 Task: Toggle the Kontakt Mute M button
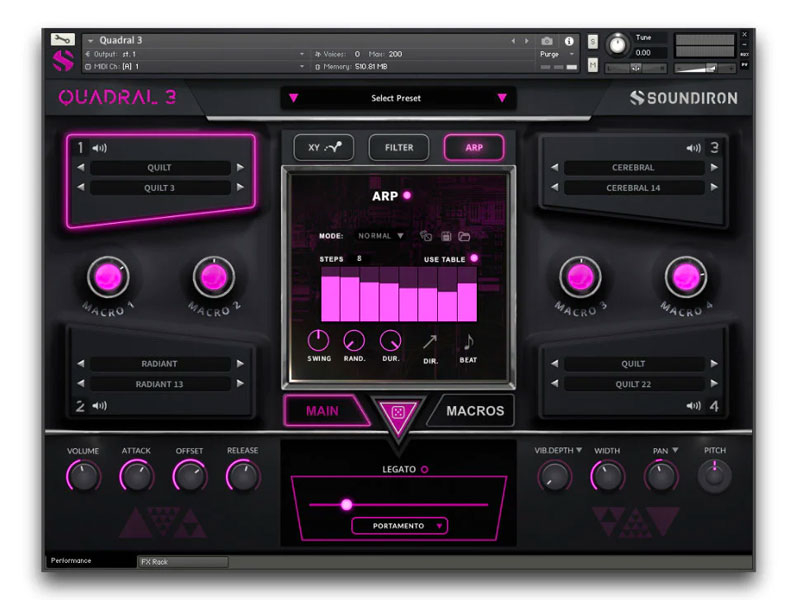point(592,65)
